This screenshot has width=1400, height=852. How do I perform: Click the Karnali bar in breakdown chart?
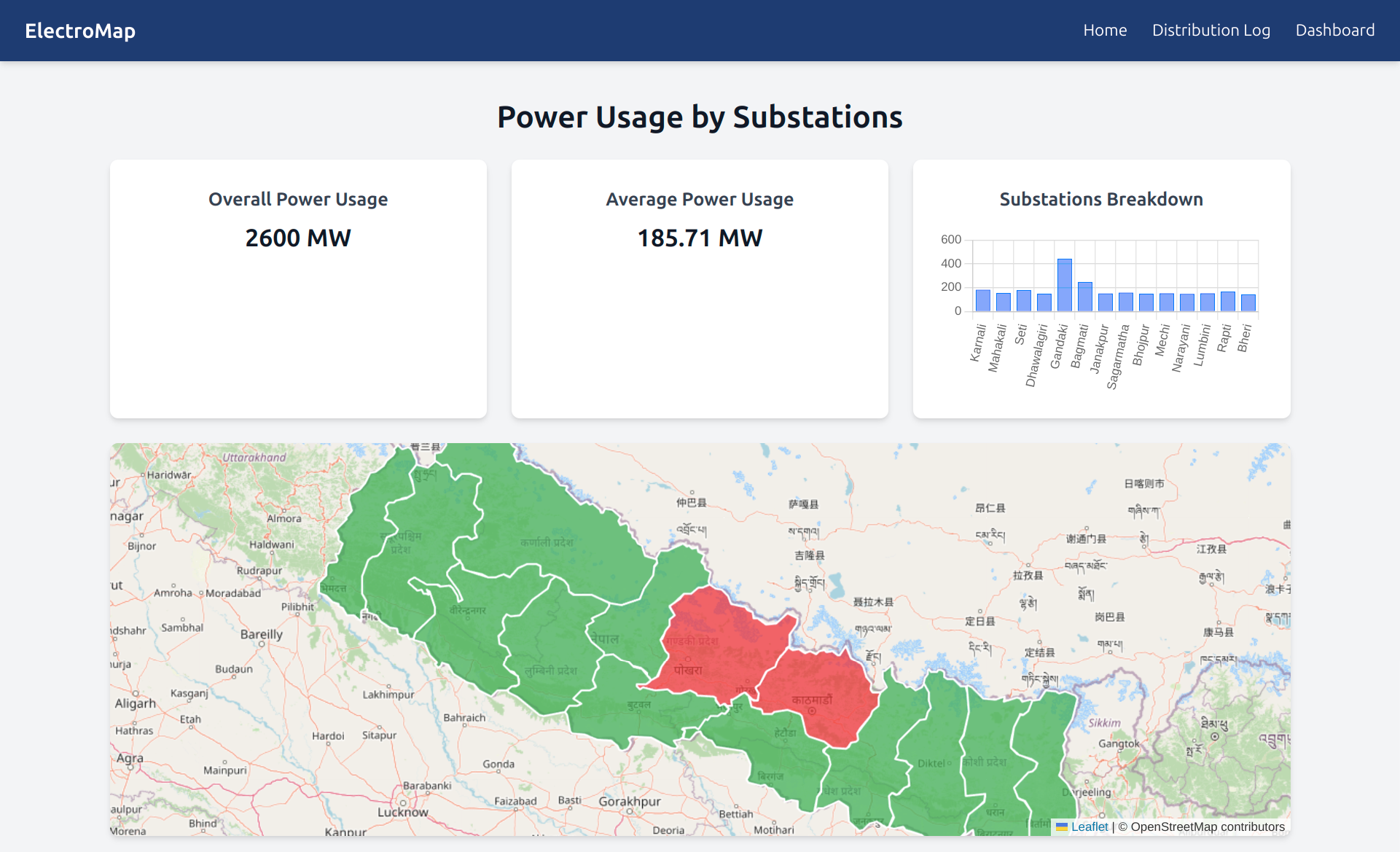coord(982,300)
